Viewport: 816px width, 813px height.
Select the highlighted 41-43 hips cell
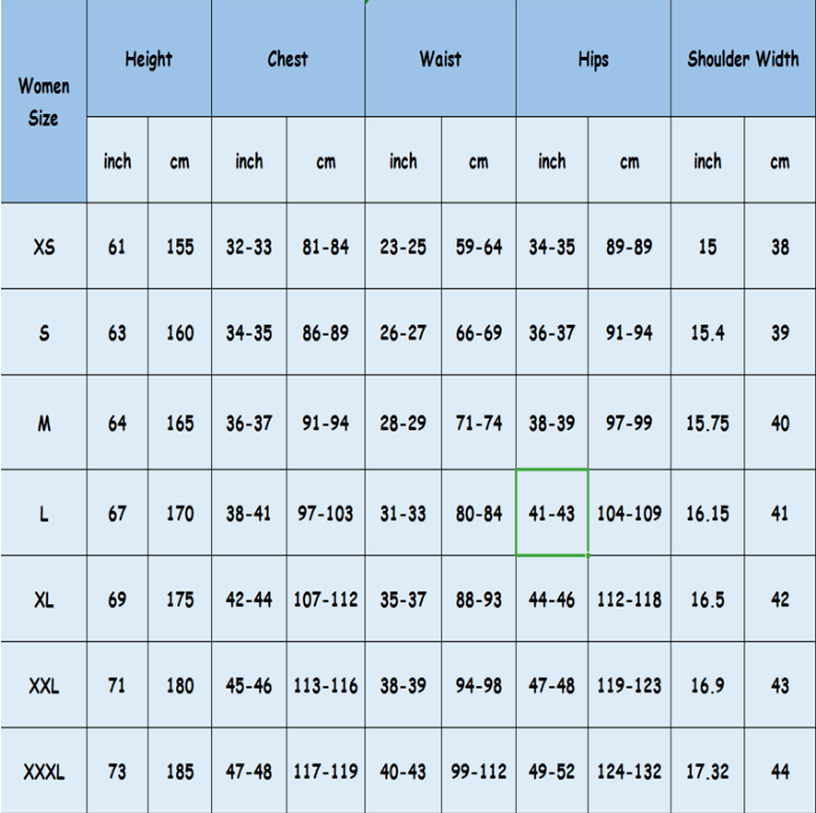pos(552,513)
